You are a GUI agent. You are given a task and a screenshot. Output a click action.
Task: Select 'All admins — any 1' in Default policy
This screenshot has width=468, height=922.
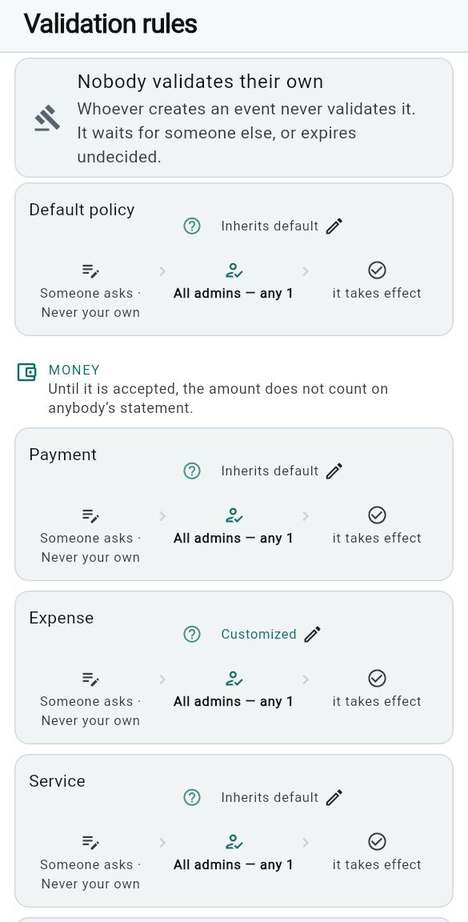tap(233, 293)
